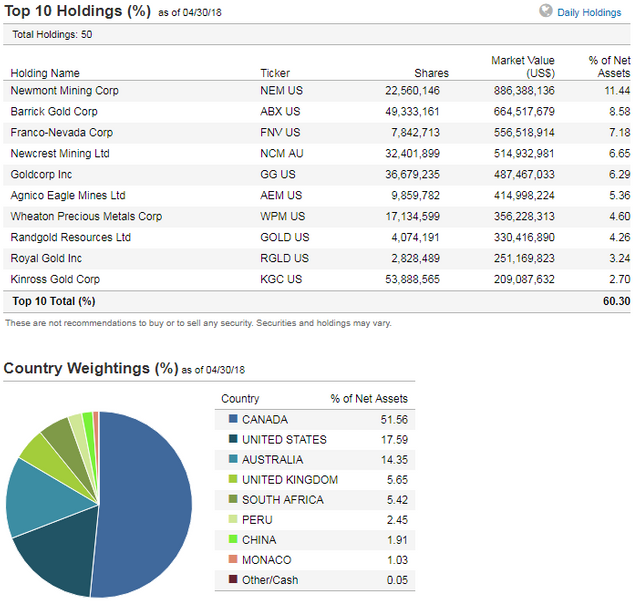Click the GOLD US ticker
The width and height of the screenshot is (640, 609).
coord(285,237)
